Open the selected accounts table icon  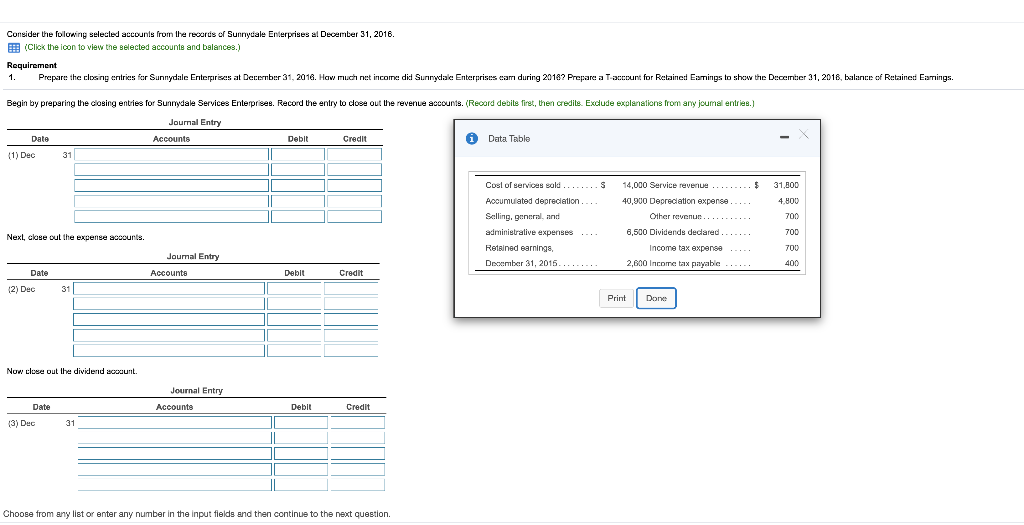tap(12, 48)
